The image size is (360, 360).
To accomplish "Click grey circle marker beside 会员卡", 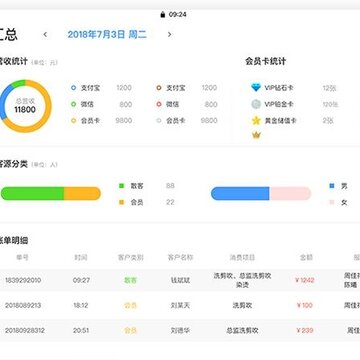I will [159, 121].
